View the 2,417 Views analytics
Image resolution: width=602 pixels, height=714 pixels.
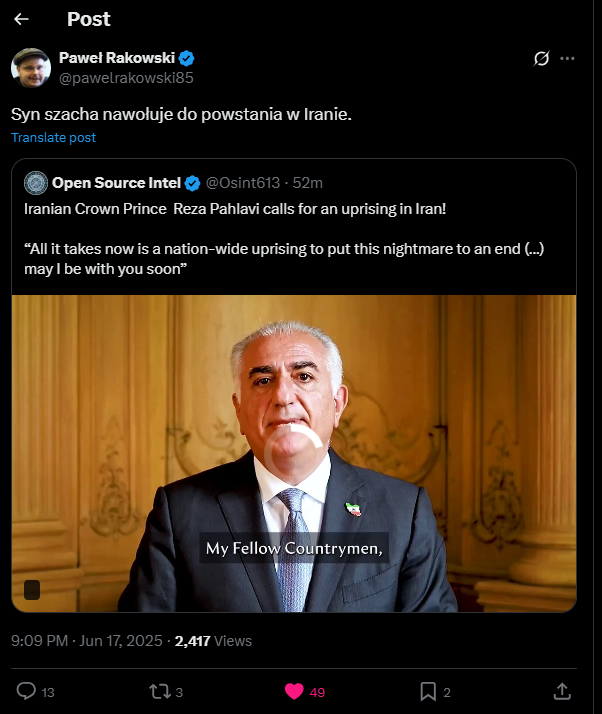pos(213,640)
